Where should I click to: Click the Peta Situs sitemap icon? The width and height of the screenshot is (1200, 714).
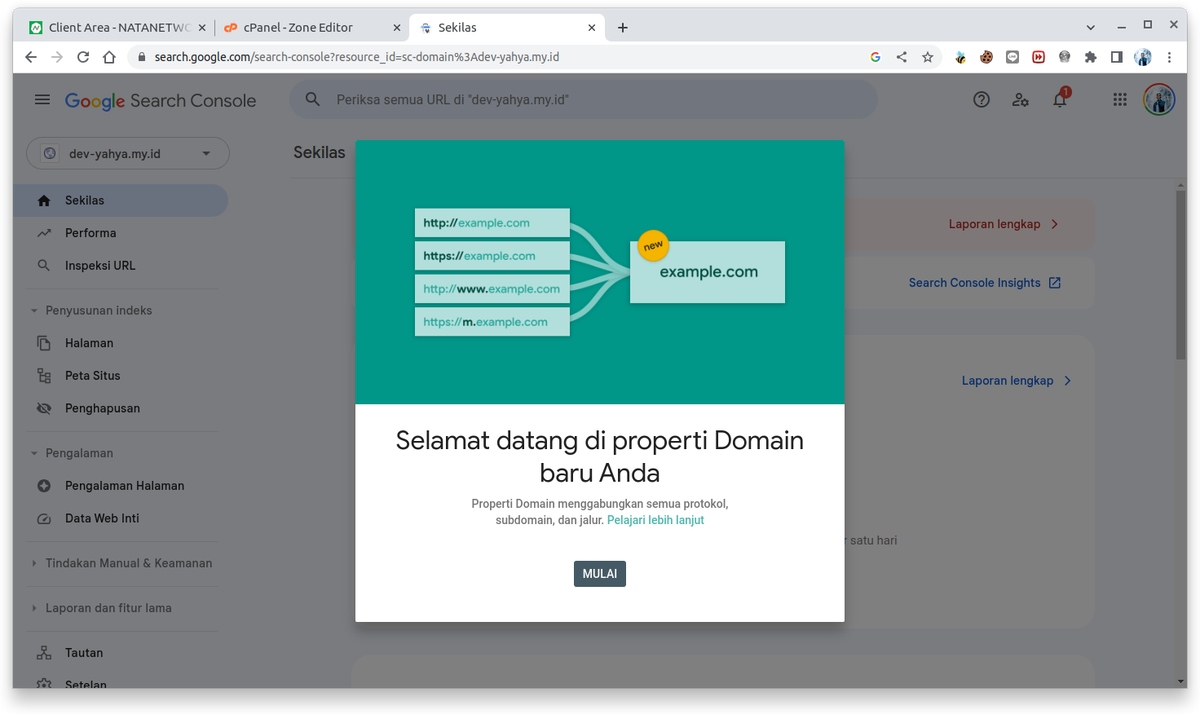tap(43, 376)
